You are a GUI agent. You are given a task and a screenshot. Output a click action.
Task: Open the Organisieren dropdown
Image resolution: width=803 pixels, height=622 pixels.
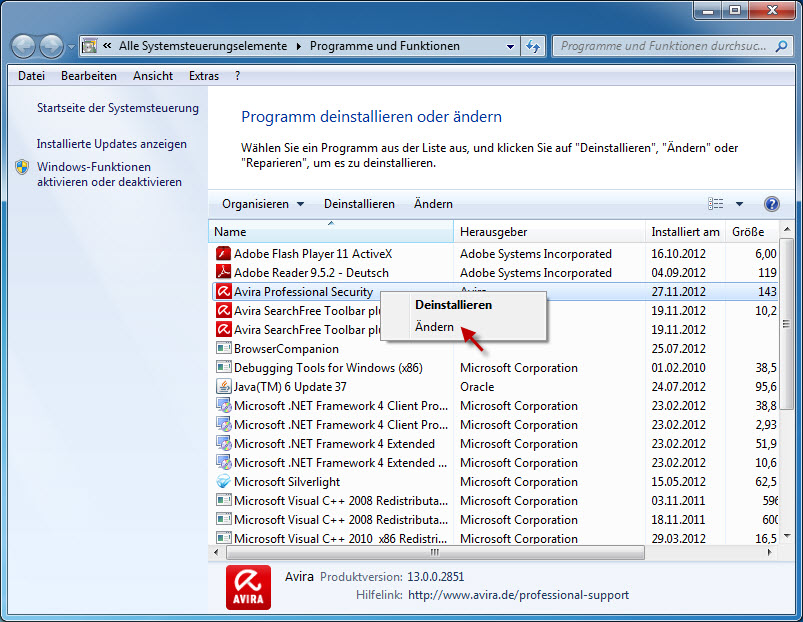point(263,204)
